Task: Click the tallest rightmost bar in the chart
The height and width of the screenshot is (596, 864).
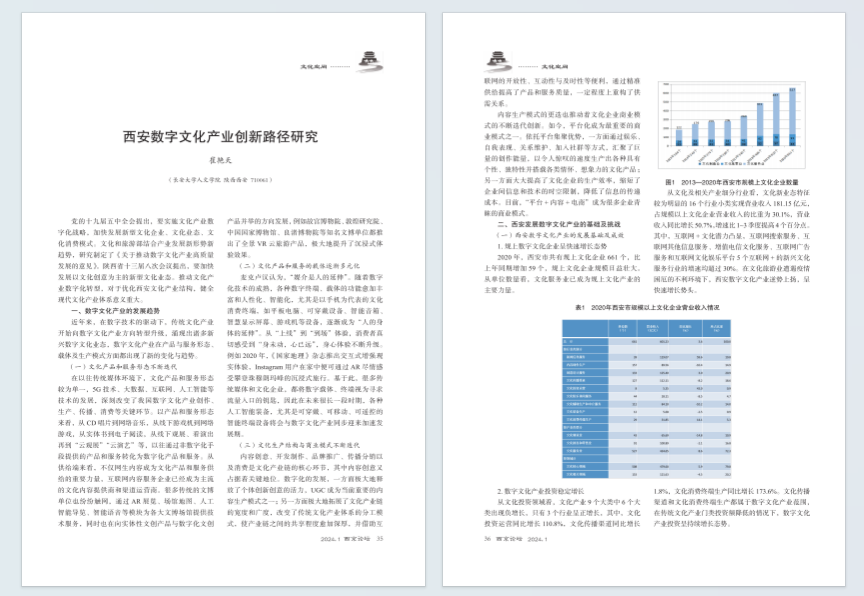Action: (792, 119)
